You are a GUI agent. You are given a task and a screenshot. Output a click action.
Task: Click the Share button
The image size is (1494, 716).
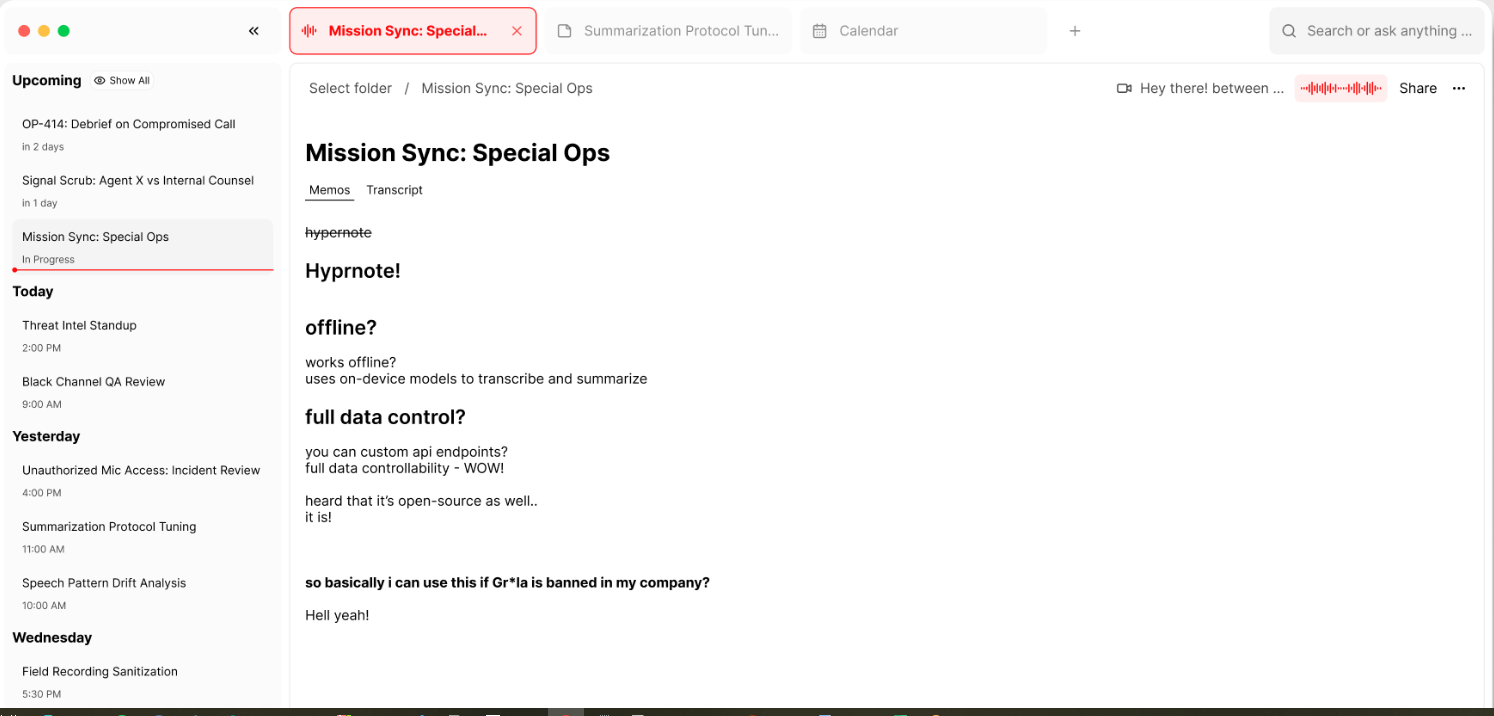coord(1417,88)
